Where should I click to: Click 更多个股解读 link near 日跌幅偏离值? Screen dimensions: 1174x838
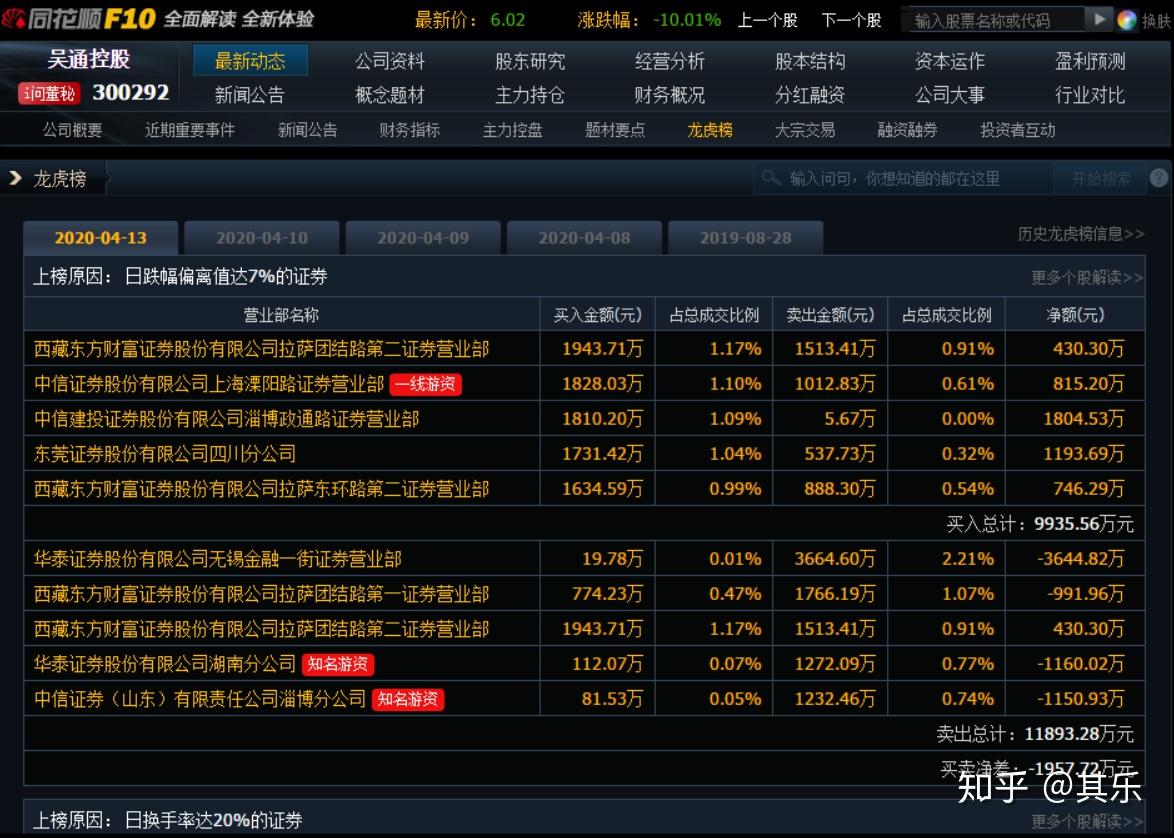1087,278
